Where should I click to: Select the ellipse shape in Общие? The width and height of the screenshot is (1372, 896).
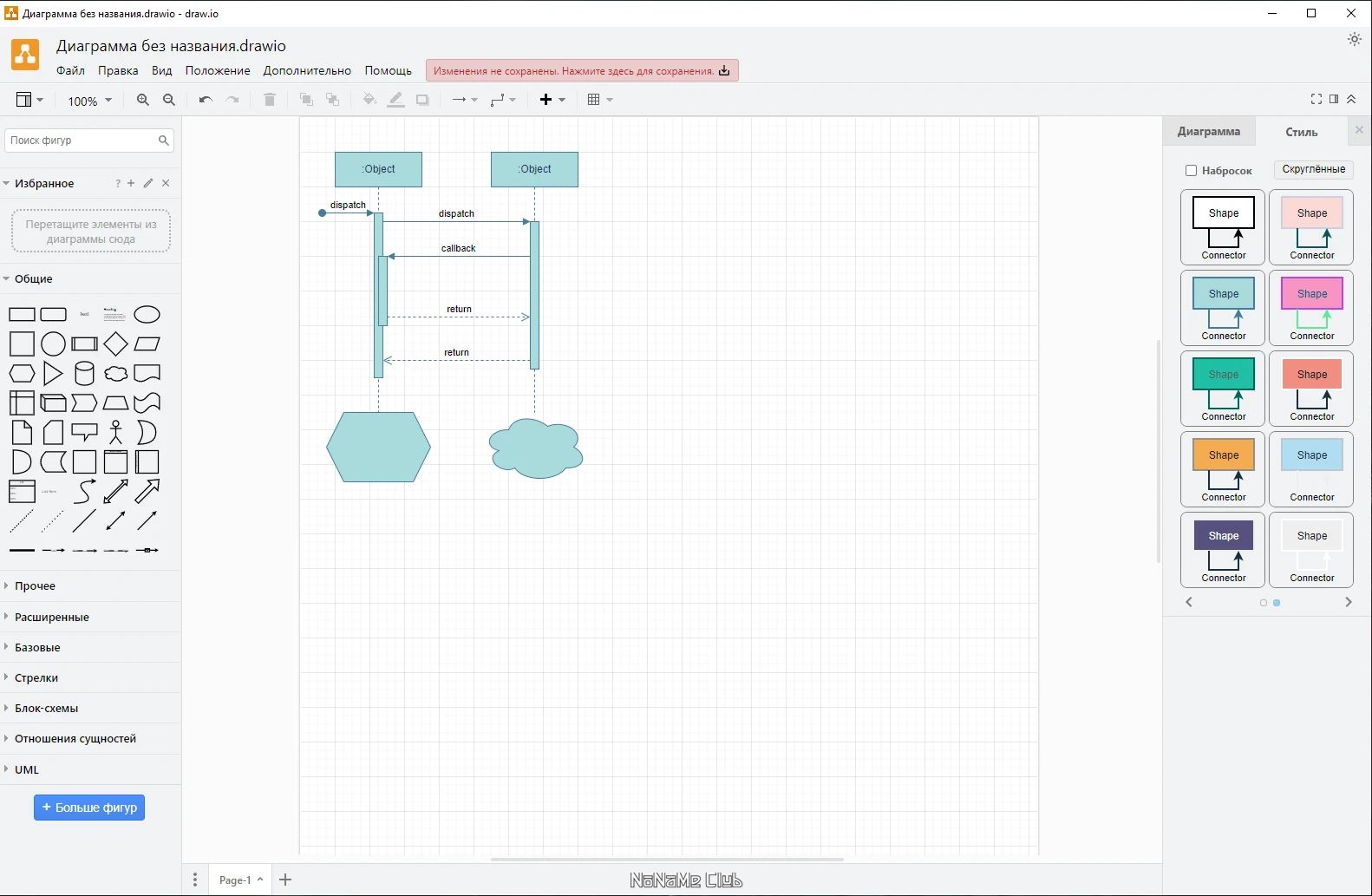[147, 314]
